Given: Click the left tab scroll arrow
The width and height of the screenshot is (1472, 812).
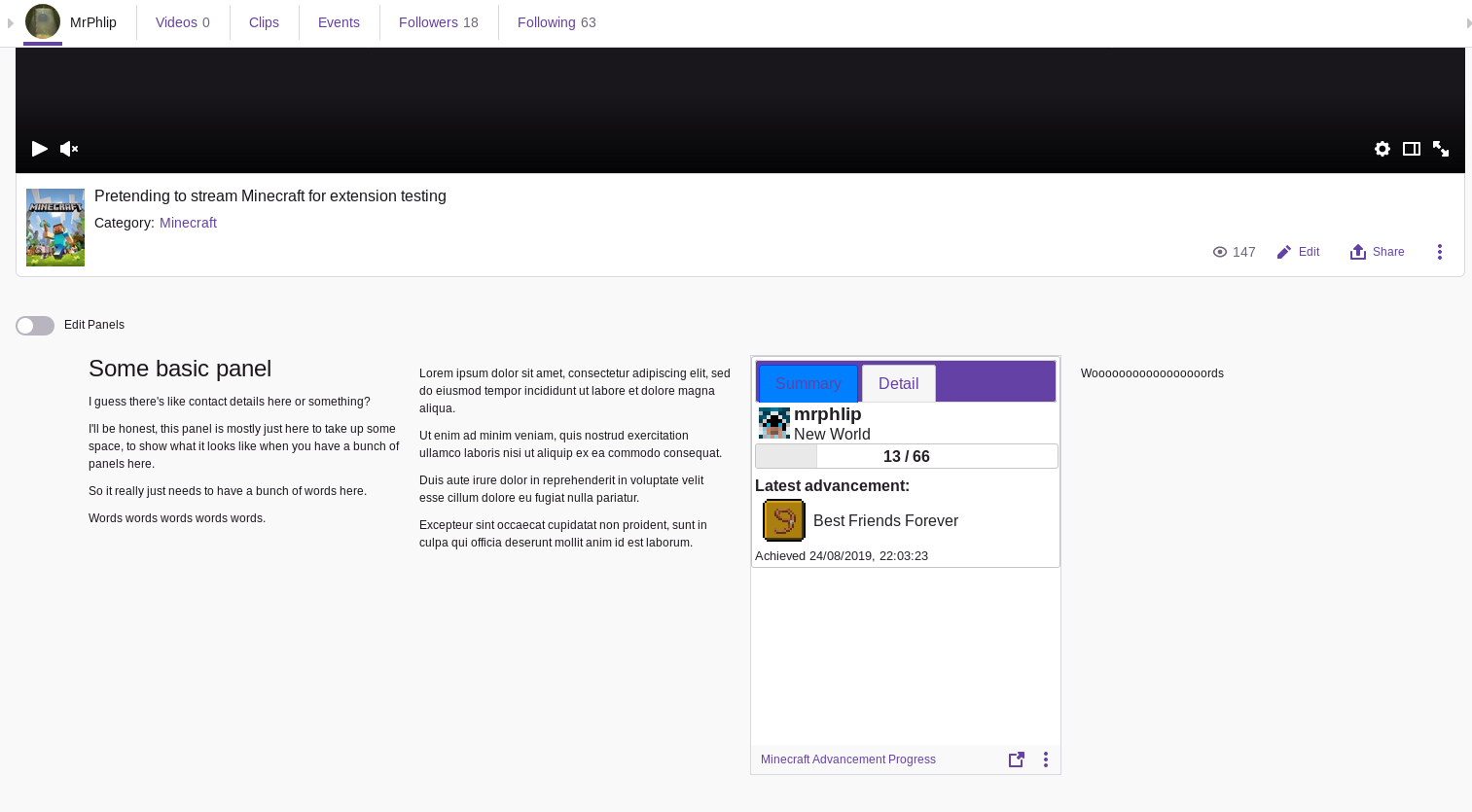Looking at the screenshot, I should [11, 22].
